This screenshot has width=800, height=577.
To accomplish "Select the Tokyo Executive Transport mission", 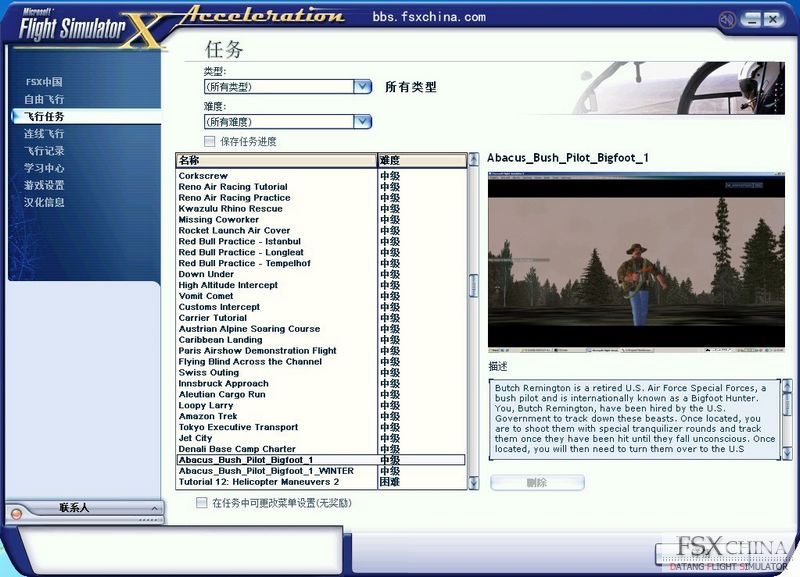I will point(238,428).
